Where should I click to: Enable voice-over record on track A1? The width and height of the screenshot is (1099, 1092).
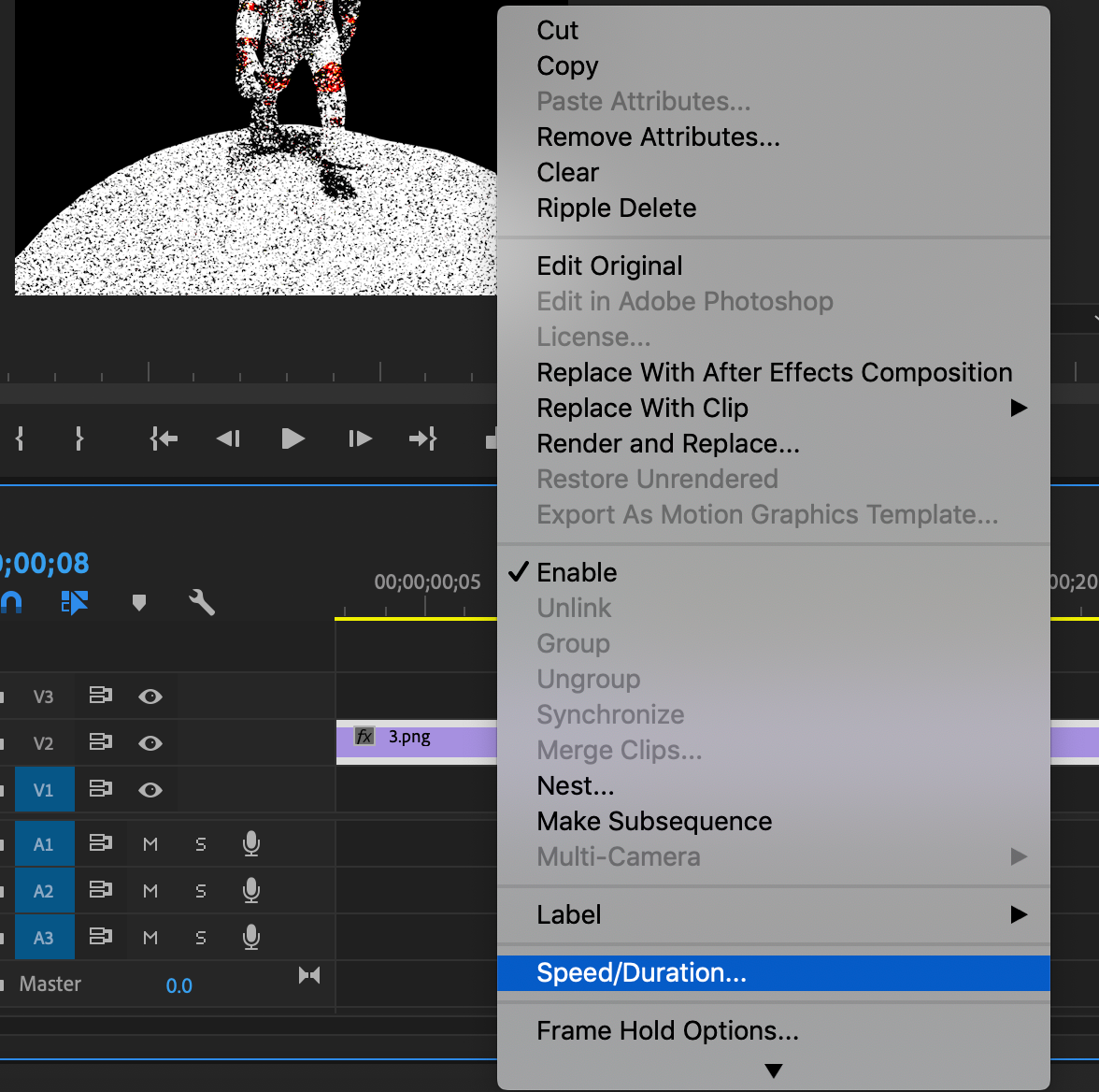coord(250,843)
